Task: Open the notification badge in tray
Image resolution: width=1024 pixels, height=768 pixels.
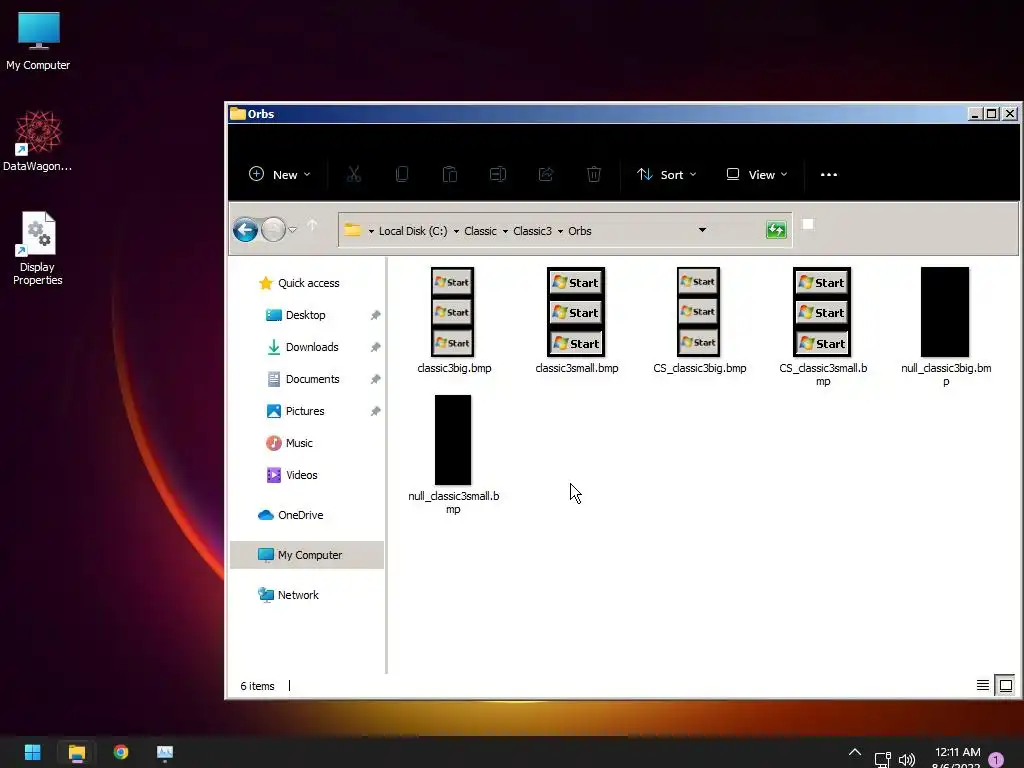Action: [996, 760]
